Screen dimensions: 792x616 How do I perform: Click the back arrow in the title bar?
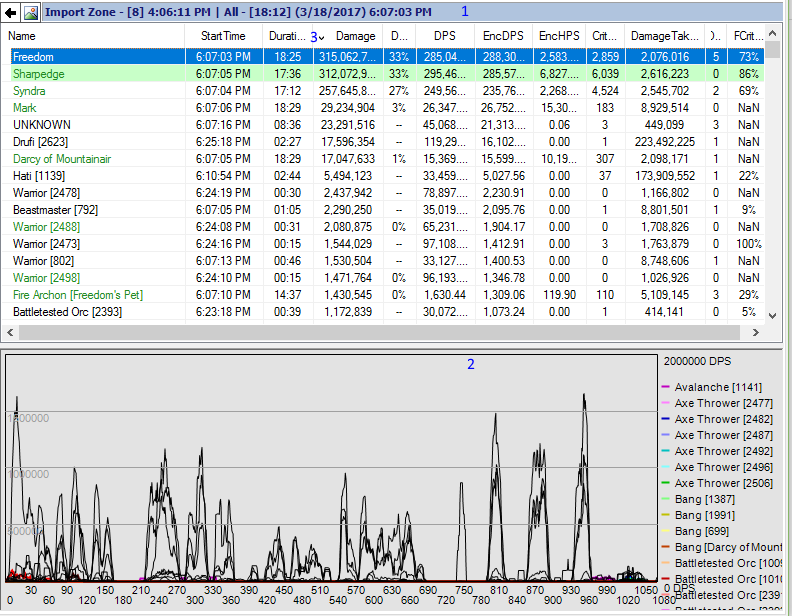tap(11, 12)
